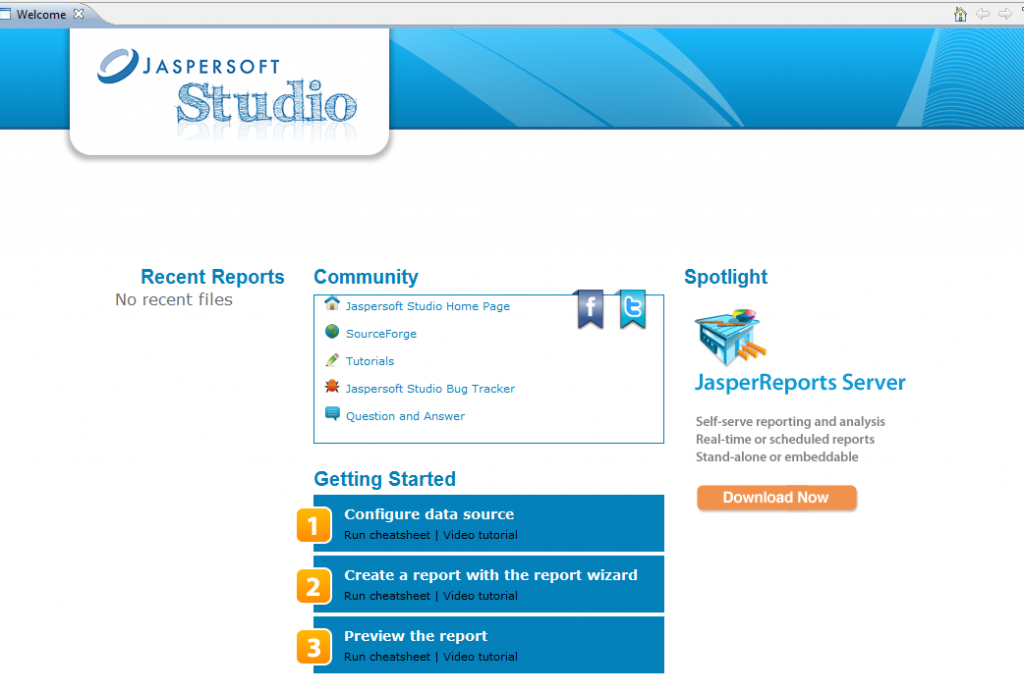The width and height of the screenshot is (1024, 693).
Task: Click the house icon beside Jaspersoft Studio Home Page
Action: [332, 303]
